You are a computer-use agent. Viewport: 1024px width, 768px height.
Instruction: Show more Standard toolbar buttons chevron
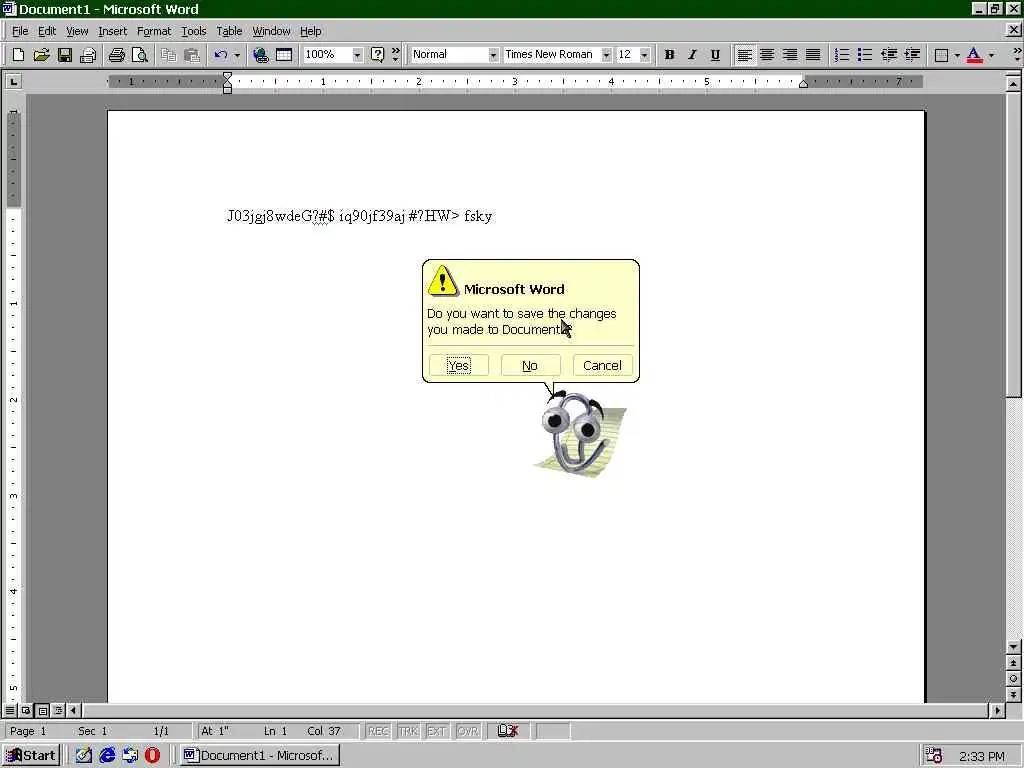coord(396,55)
